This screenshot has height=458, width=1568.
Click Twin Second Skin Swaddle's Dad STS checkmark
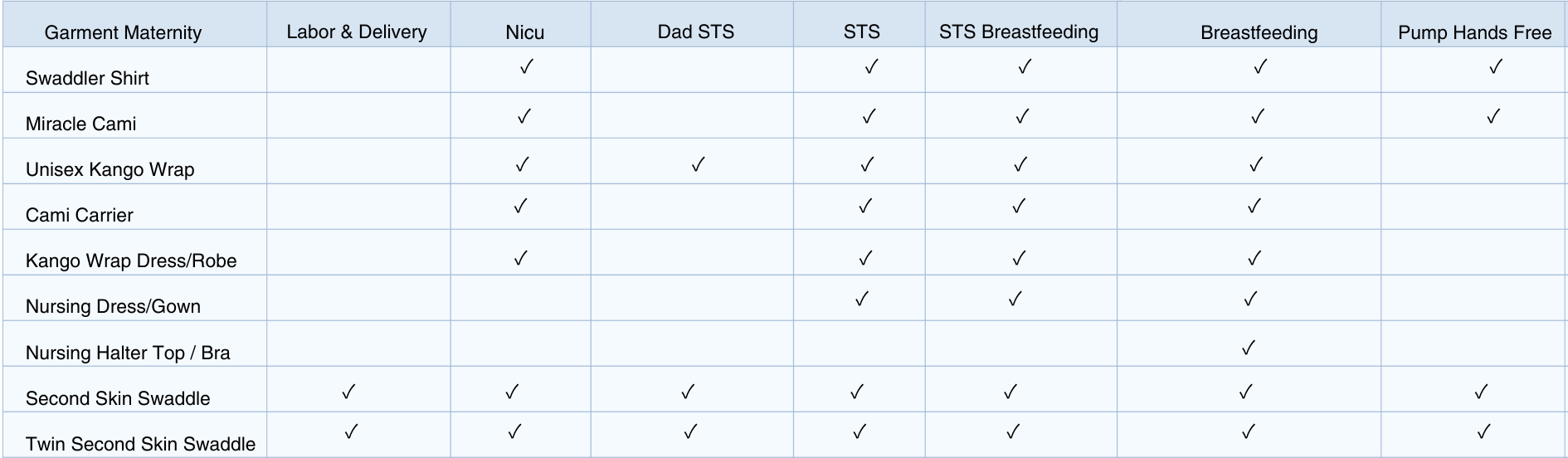pos(690,431)
